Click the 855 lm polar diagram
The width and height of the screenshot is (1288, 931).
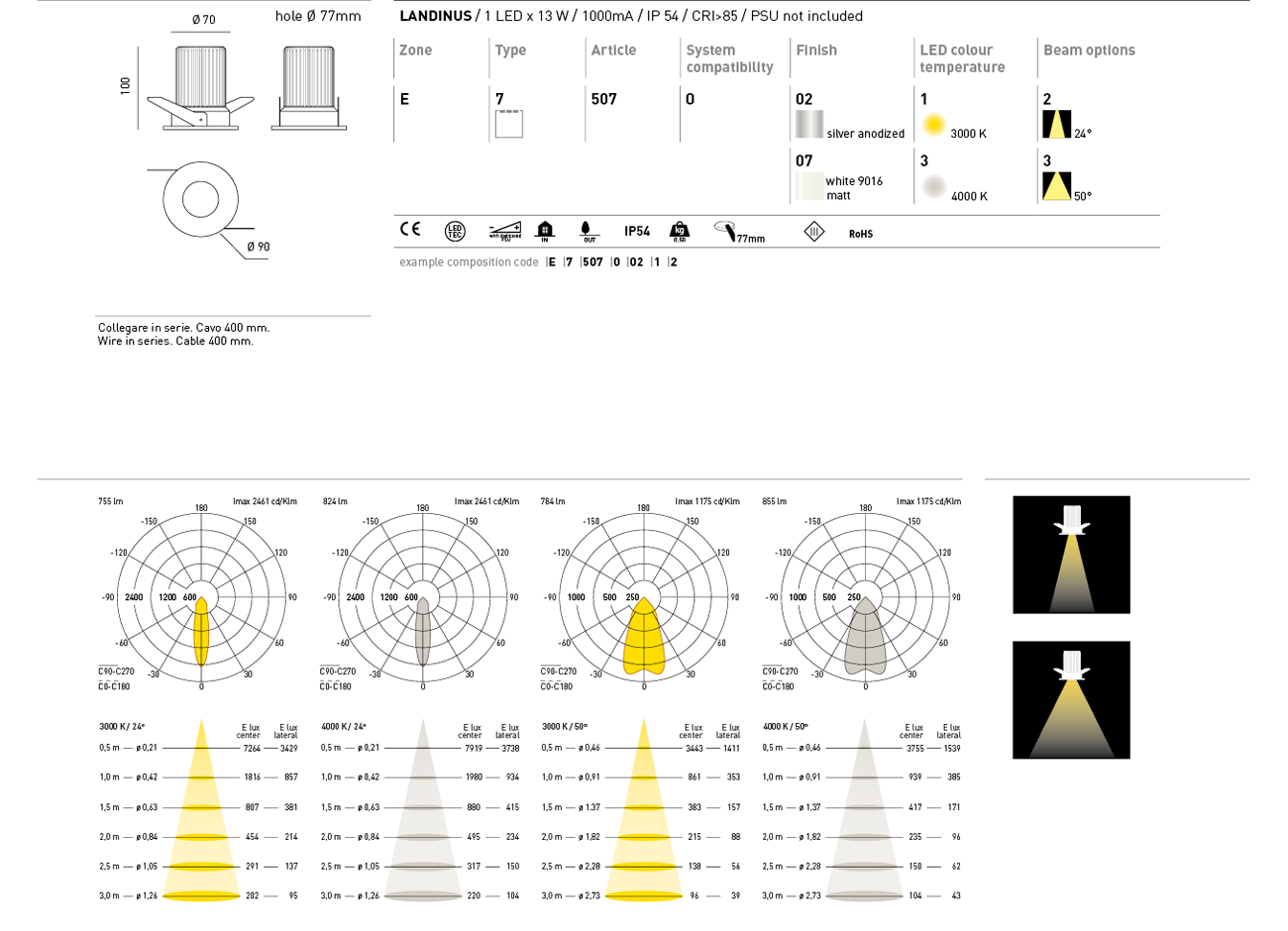tap(865, 596)
